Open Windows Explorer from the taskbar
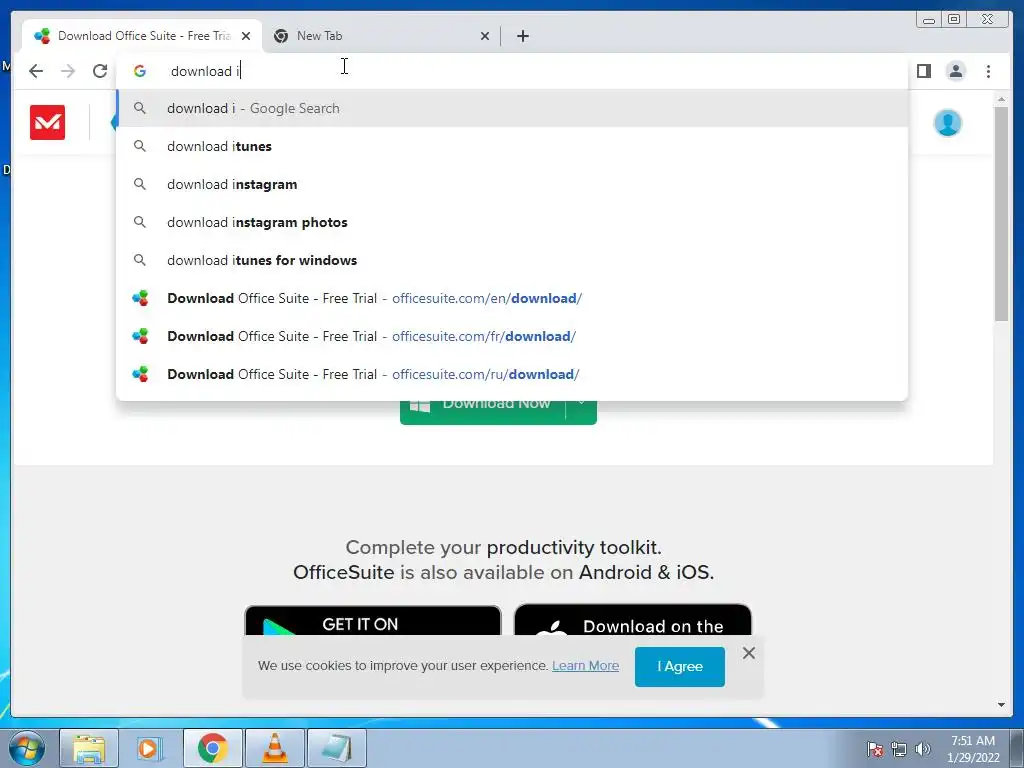 coord(89,748)
